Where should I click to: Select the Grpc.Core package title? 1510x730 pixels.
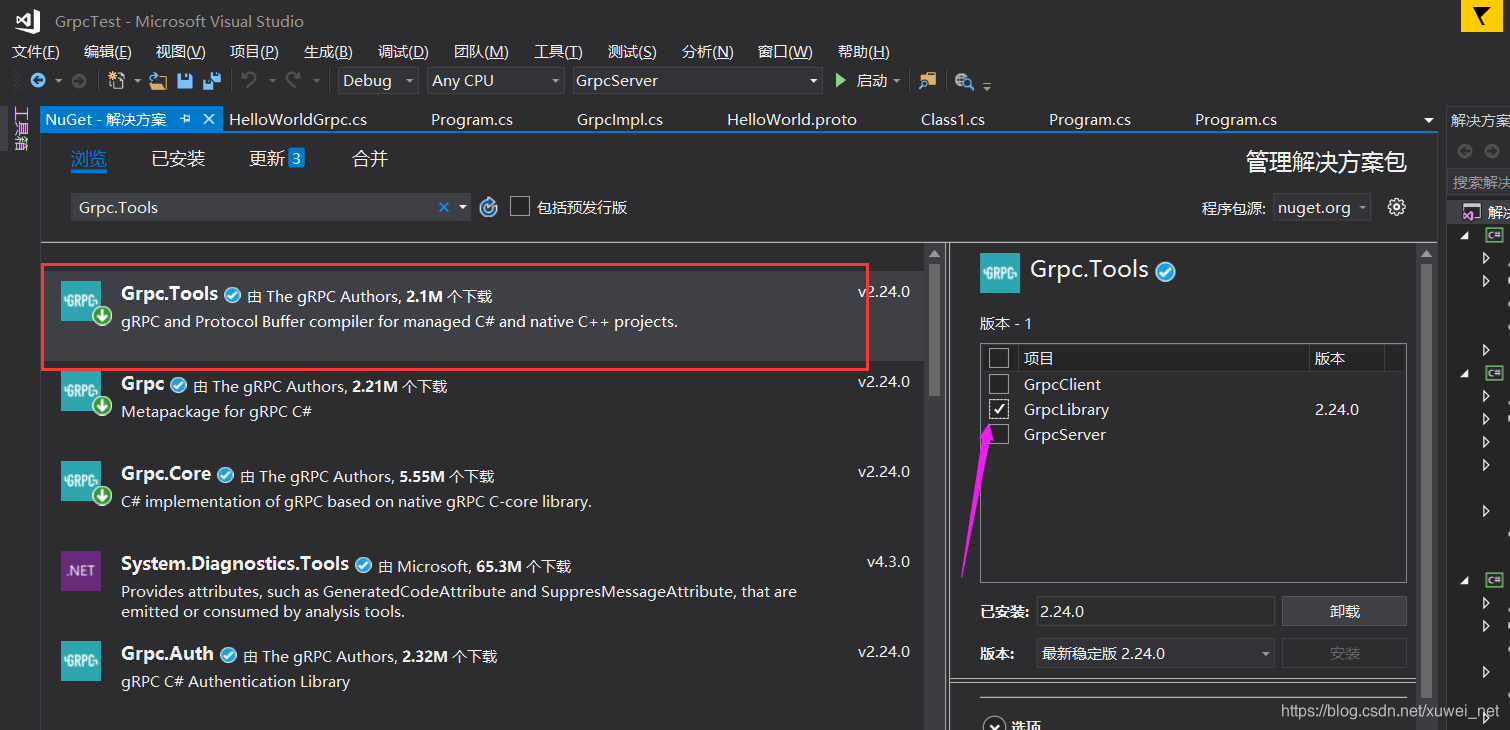tap(166, 474)
